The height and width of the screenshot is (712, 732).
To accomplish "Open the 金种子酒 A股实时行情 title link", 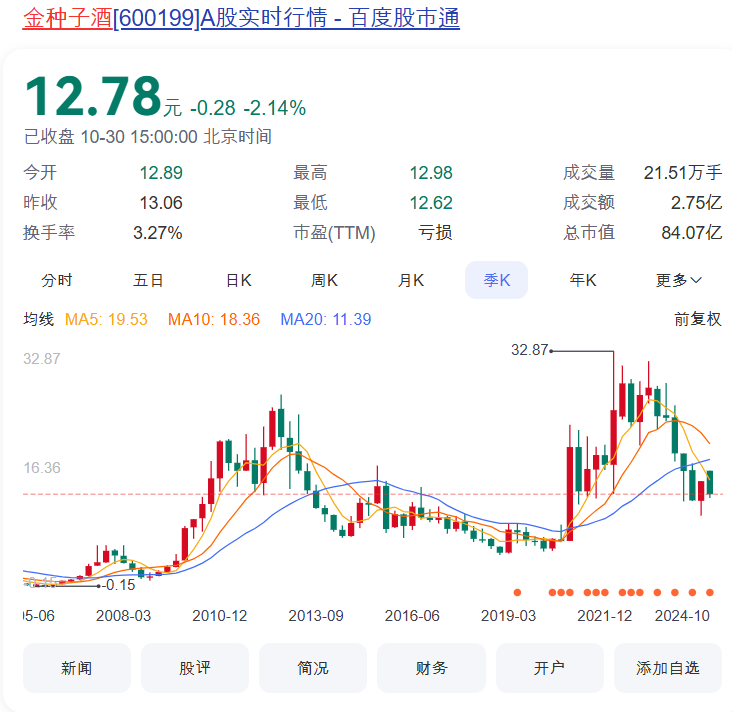I will [241, 19].
